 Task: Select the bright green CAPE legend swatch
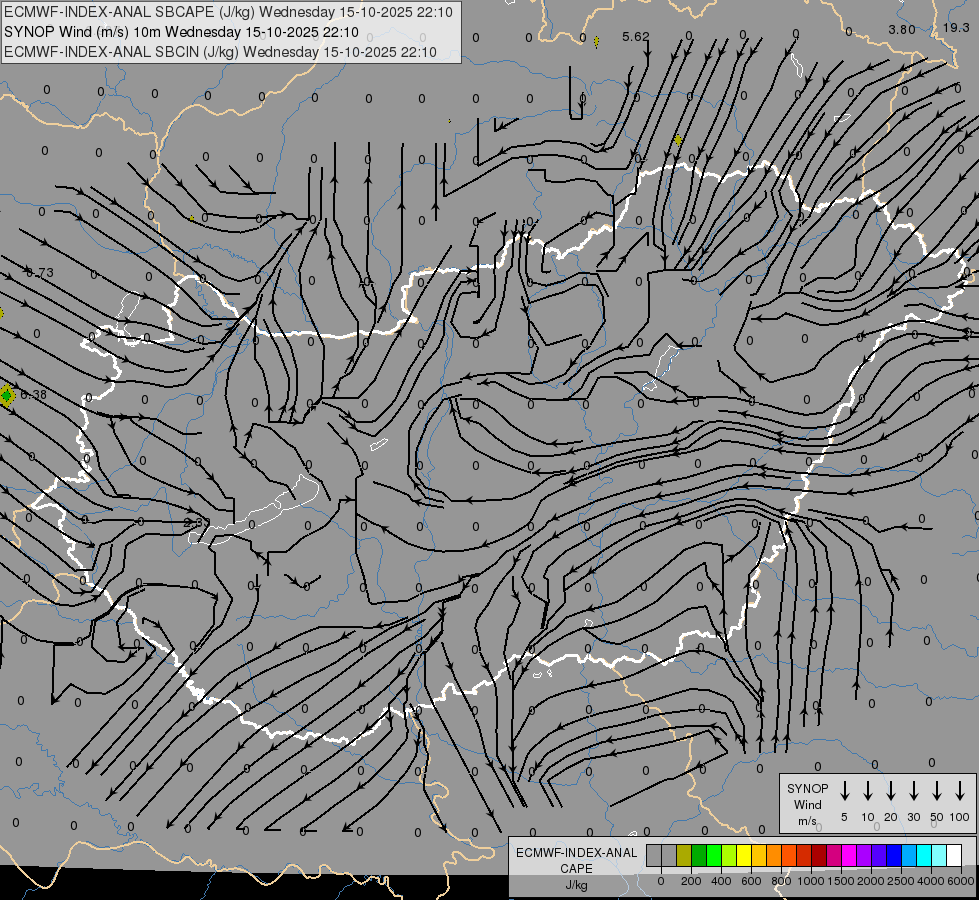[714, 855]
